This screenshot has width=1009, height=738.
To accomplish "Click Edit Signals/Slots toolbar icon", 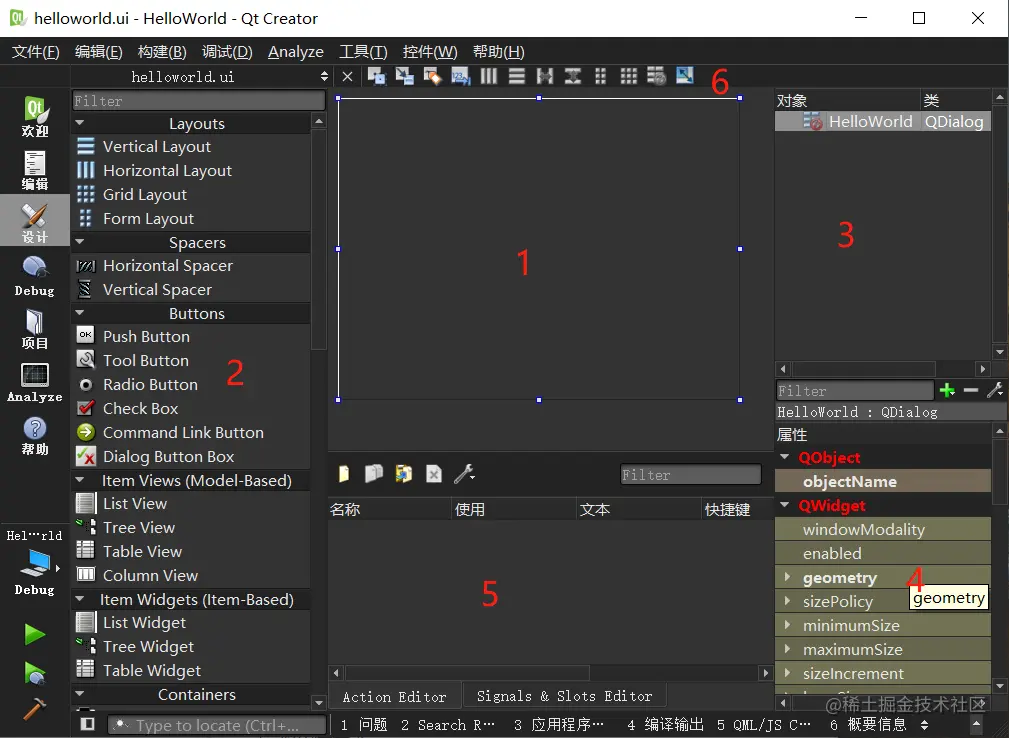I will 405,76.
